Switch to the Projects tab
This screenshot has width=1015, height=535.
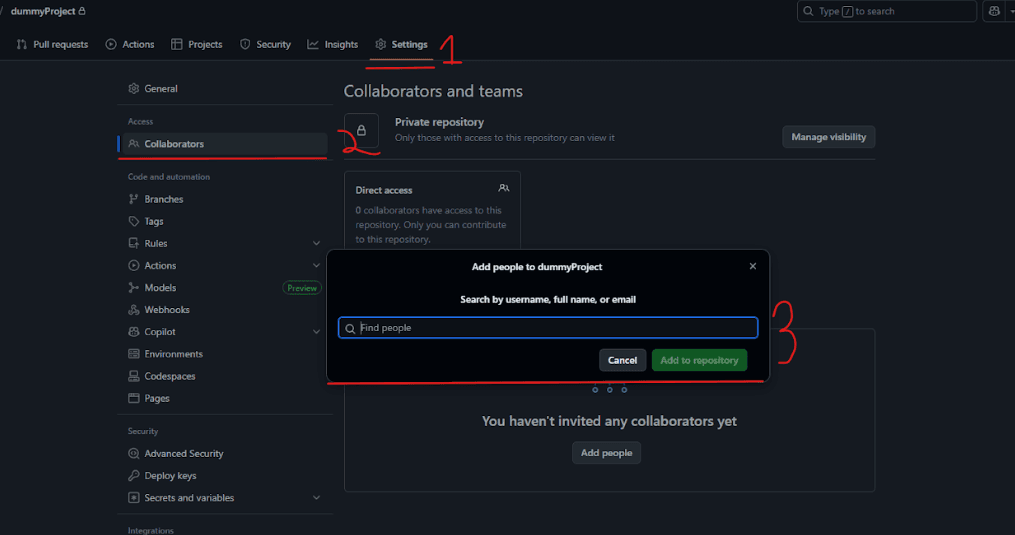click(197, 44)
